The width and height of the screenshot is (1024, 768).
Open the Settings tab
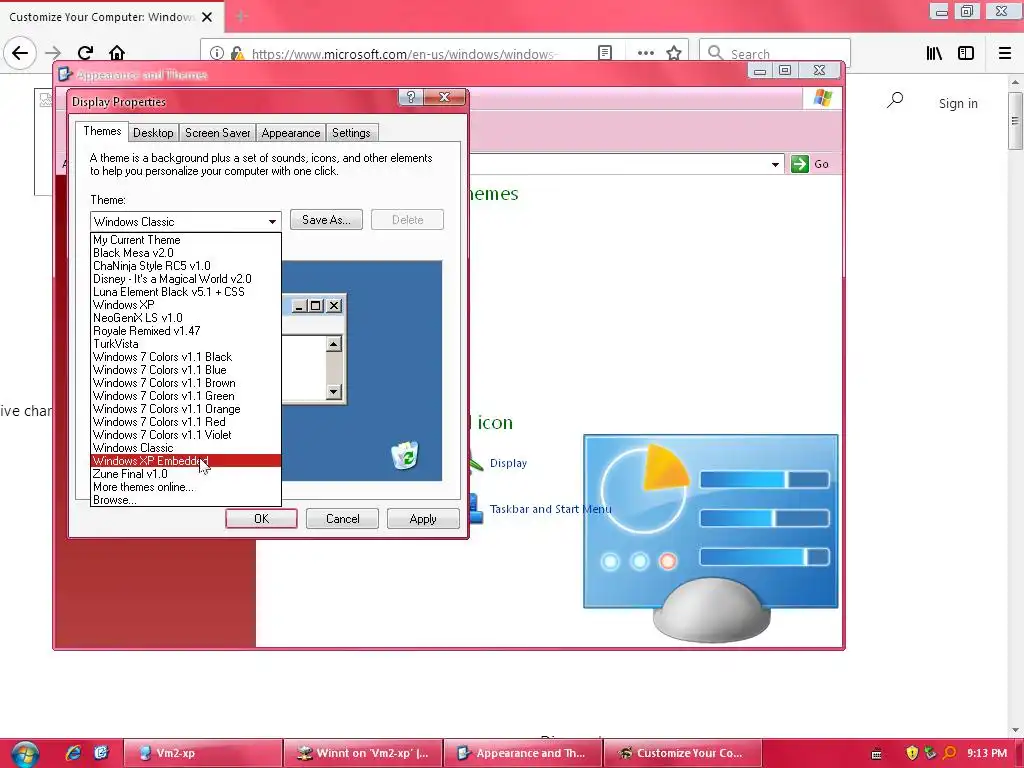point(351,133)
